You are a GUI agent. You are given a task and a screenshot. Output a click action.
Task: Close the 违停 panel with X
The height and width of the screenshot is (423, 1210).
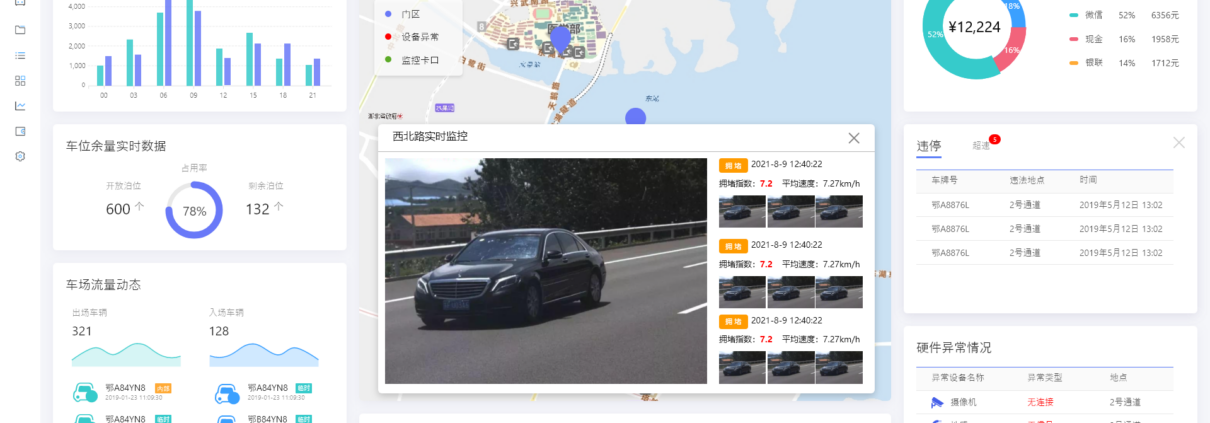[1178, 143]
